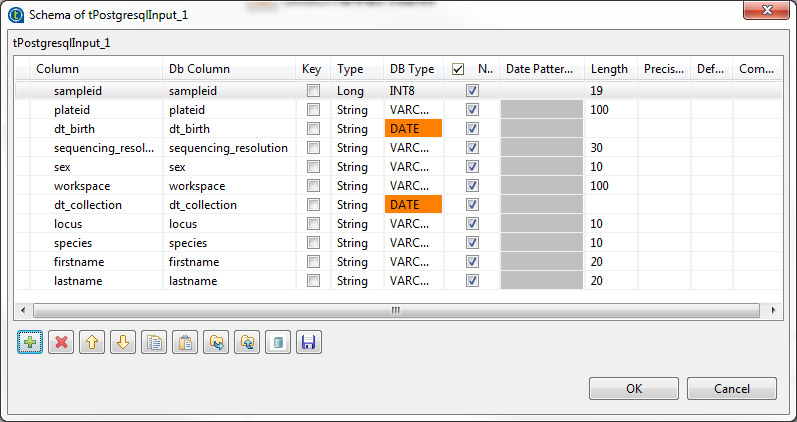The height and width of the screenshot is (422, 797).
Task: Click the green plus add column button
Action: 30,343
